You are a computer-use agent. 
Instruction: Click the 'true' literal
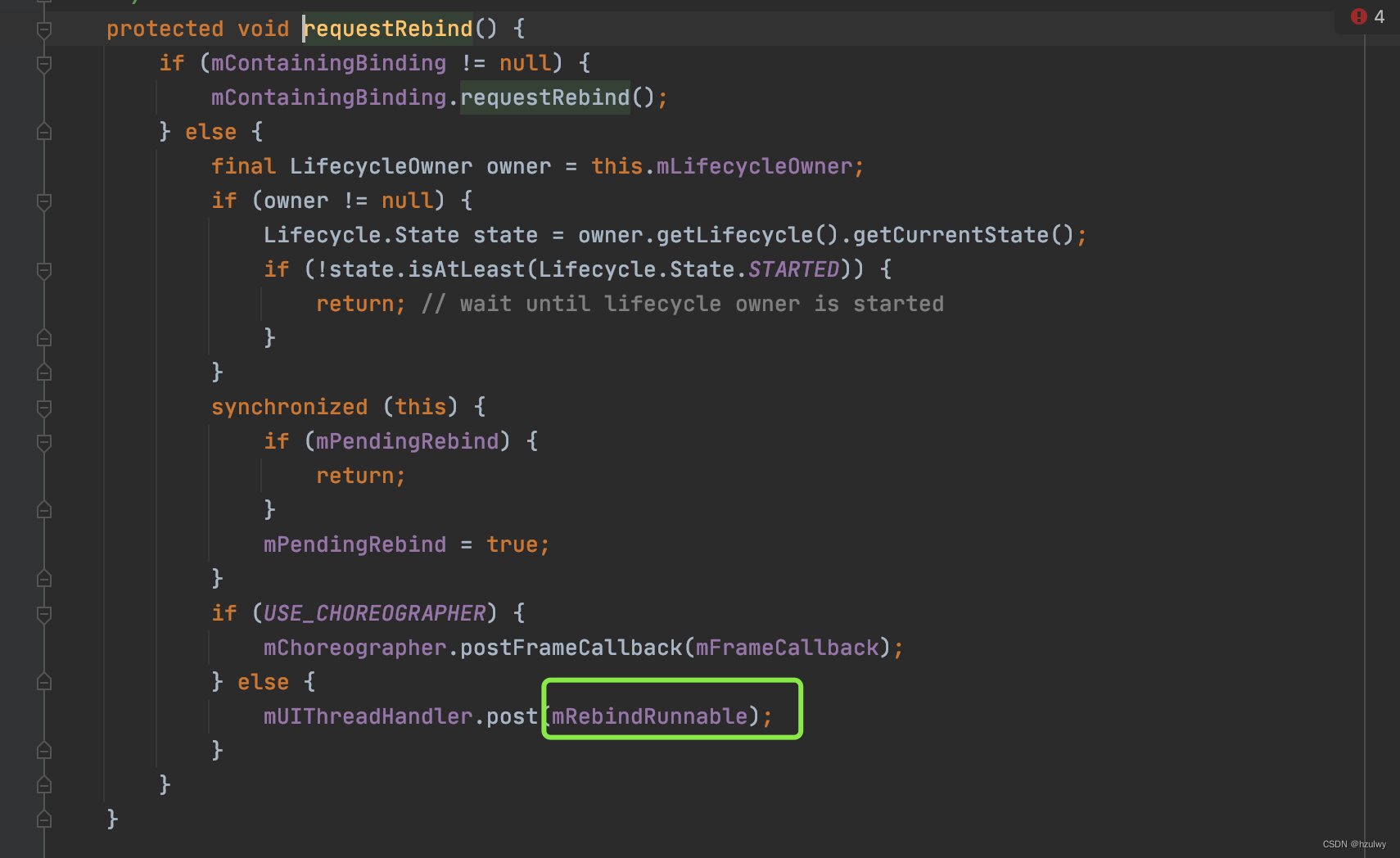tap(512, 544)
